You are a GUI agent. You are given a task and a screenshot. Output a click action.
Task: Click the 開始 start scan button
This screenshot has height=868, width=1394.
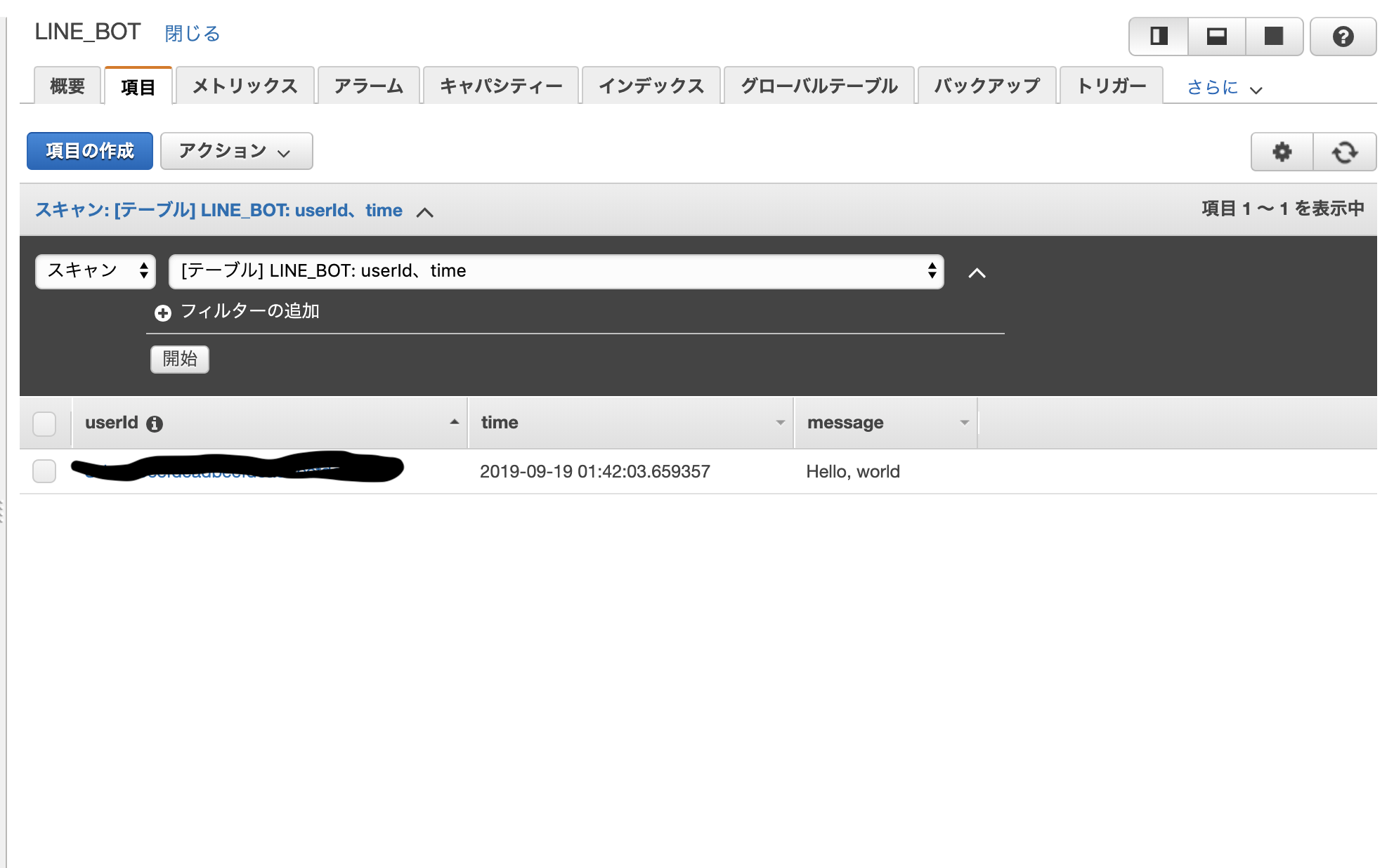(180, 359)
